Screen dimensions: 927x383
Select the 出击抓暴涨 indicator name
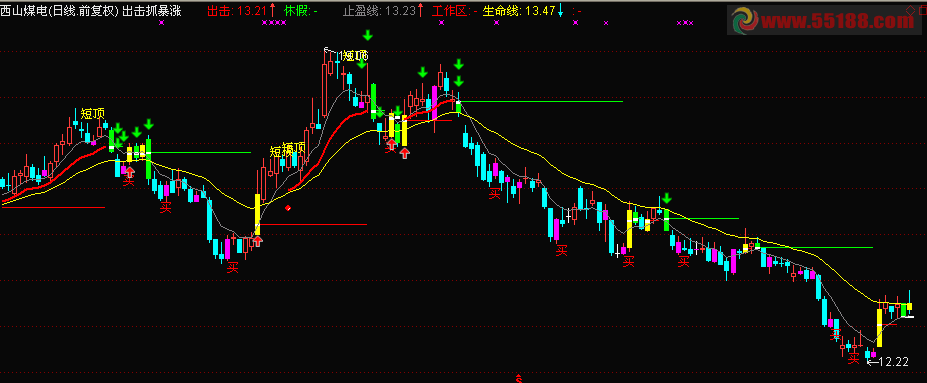(152, 11)
